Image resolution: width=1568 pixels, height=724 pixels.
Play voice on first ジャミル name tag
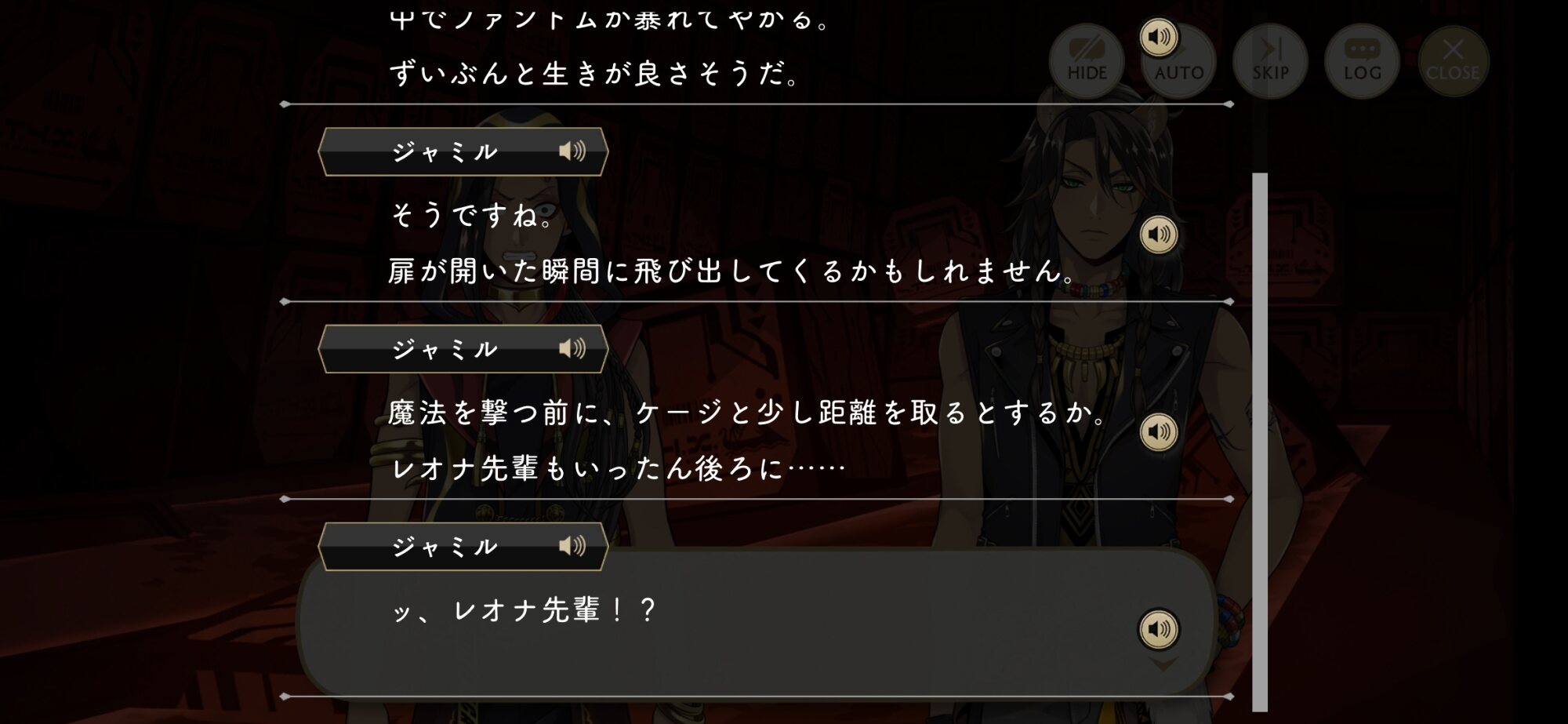click(x=572, y=151)
